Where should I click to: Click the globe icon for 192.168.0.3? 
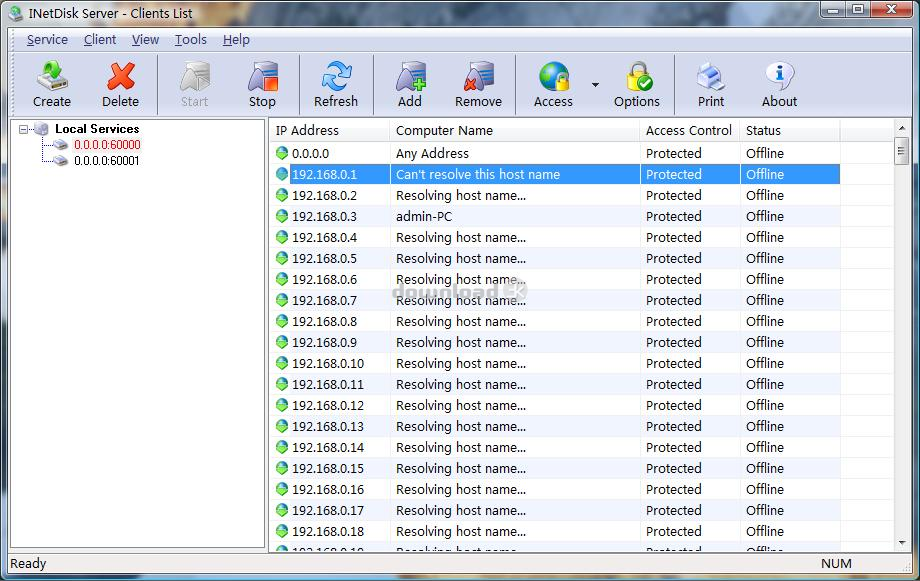pos(282,217)
